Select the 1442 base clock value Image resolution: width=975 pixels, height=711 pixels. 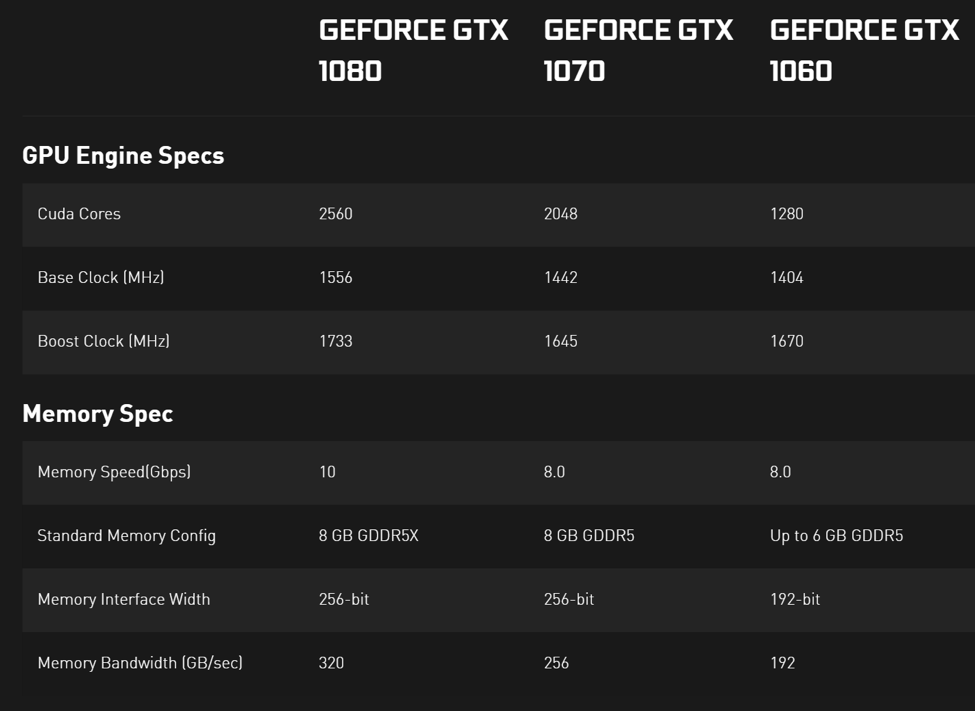[561, 277]
